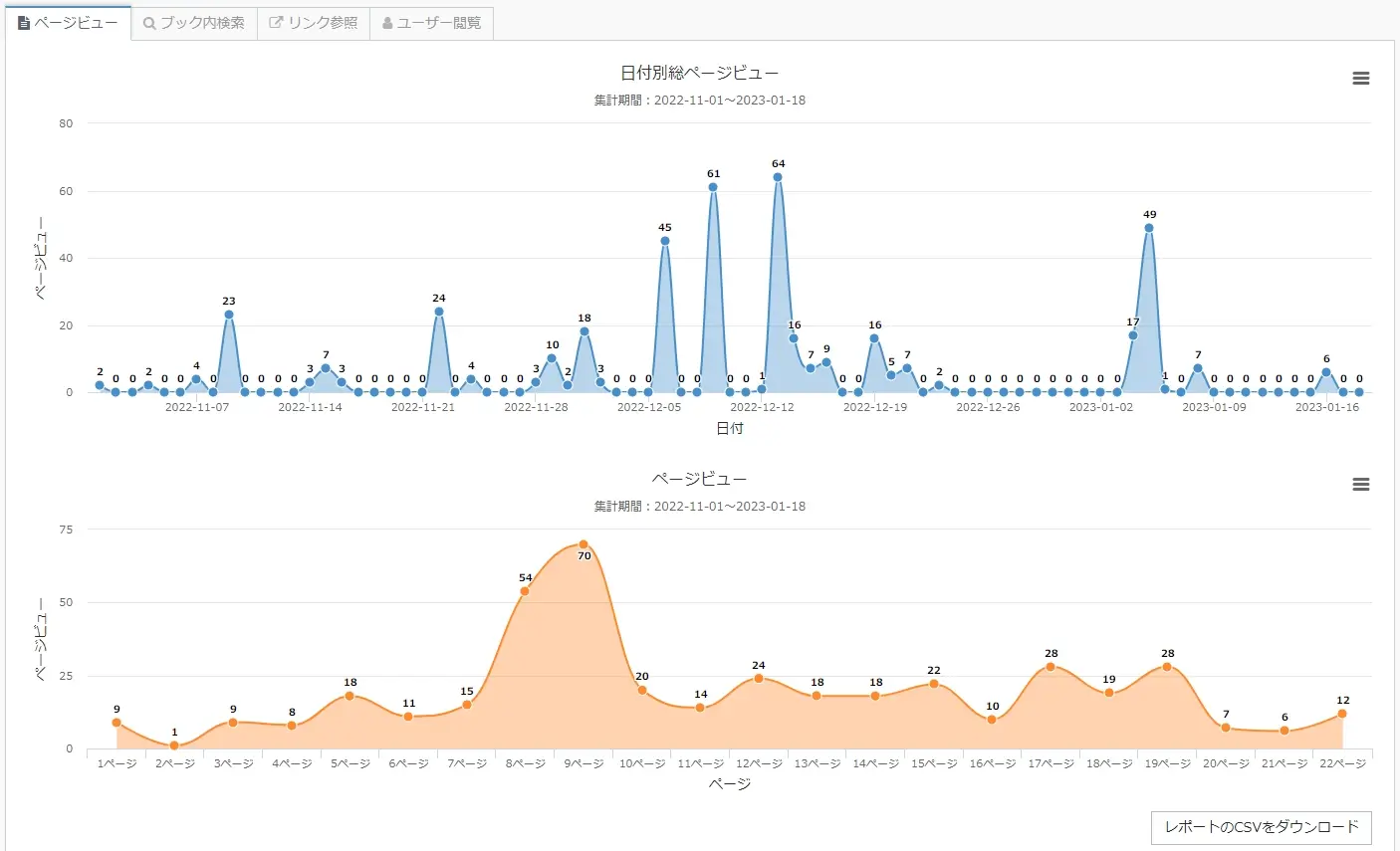Select the 21ページ data point valued 6

click(x=1284, y=731)
